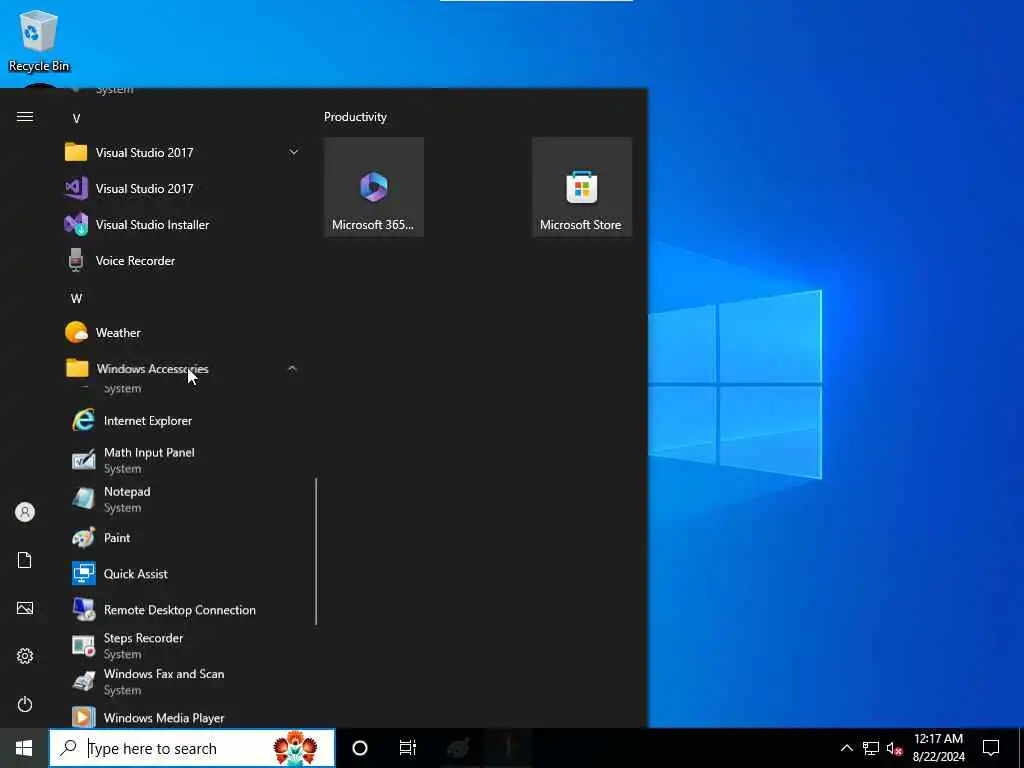
Task: Expand the Start menu hamburger button
Action: (x=25, y=117)
